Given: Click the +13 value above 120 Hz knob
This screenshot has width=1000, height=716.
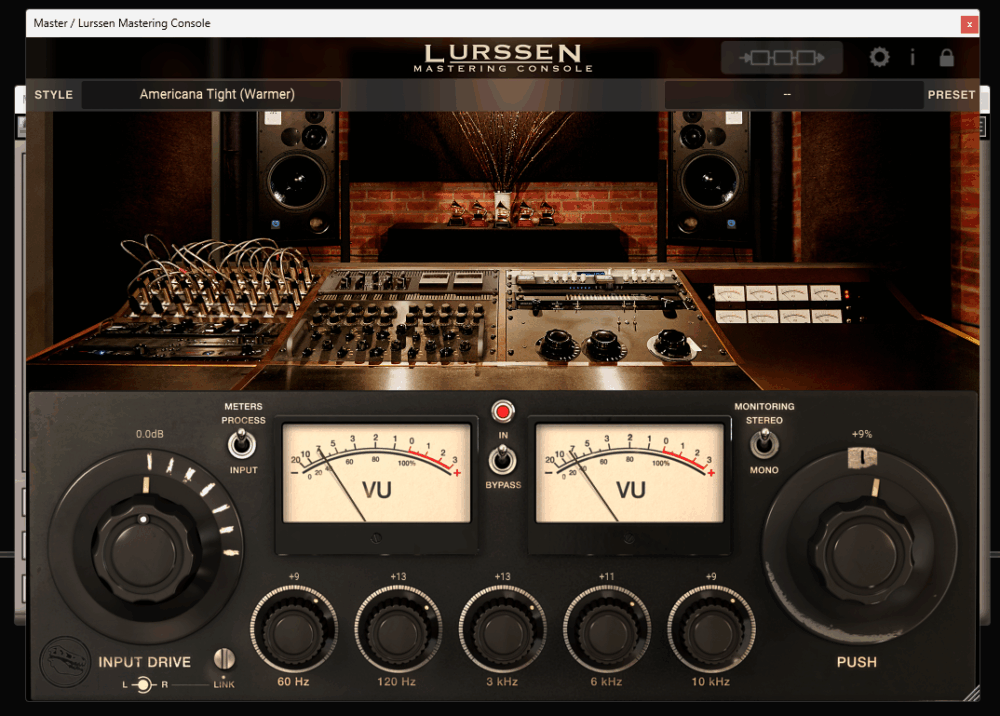Looking at the screenshot, I should click(398, 576).
